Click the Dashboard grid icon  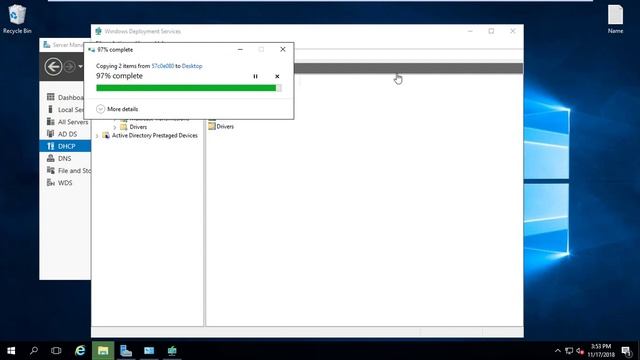pyautogui.click(x=51, y=97)
